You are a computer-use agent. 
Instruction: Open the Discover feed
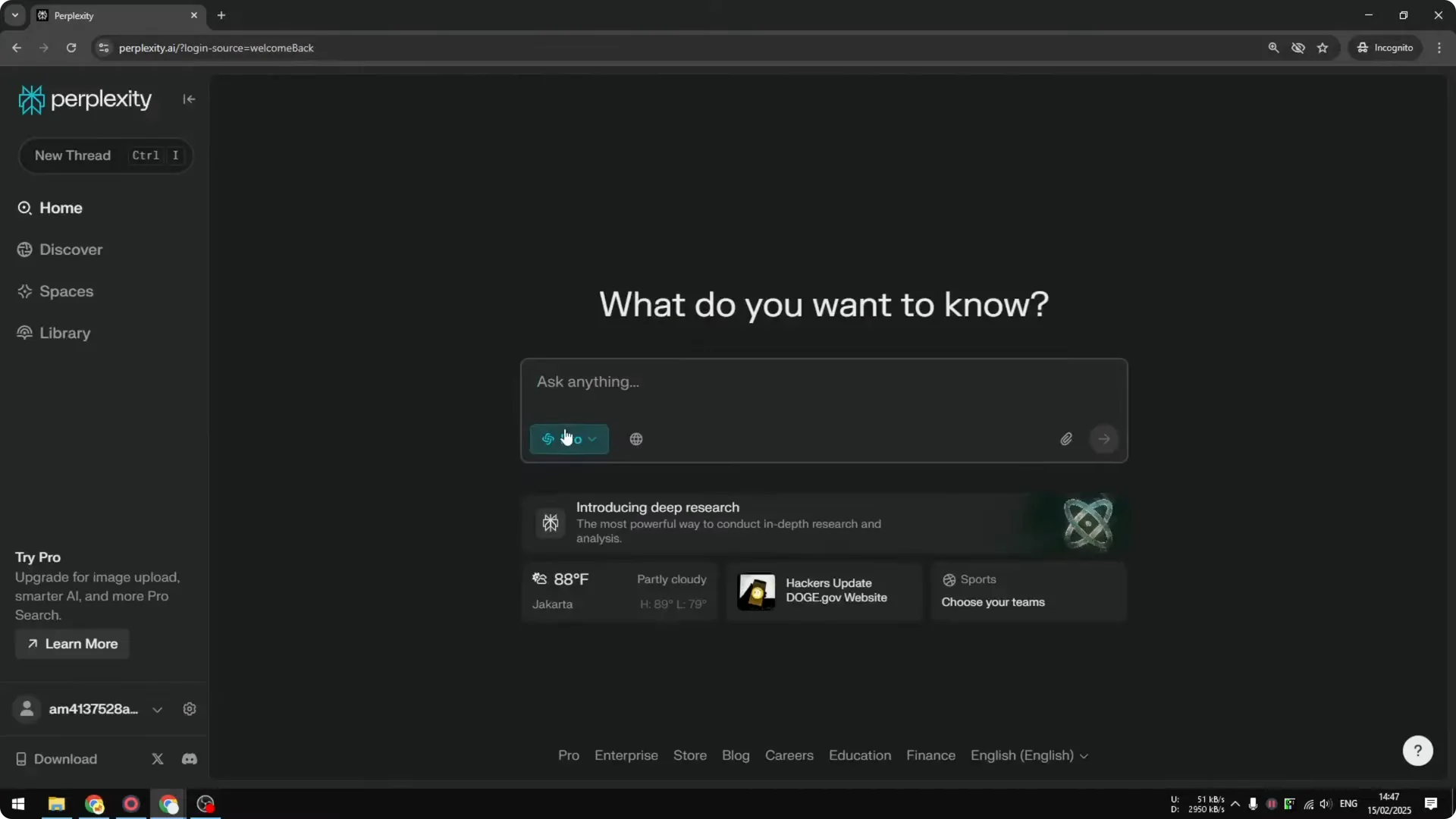[x=71, y=249]
